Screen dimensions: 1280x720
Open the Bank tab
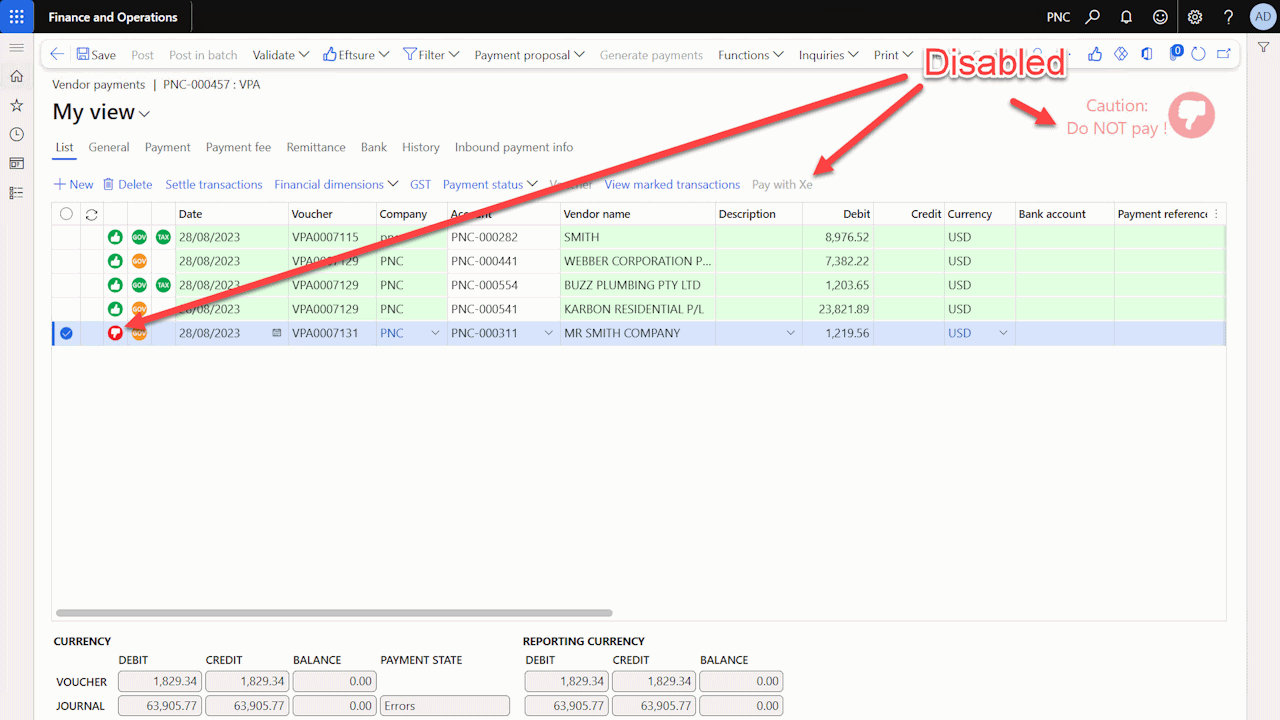(374, 147)
